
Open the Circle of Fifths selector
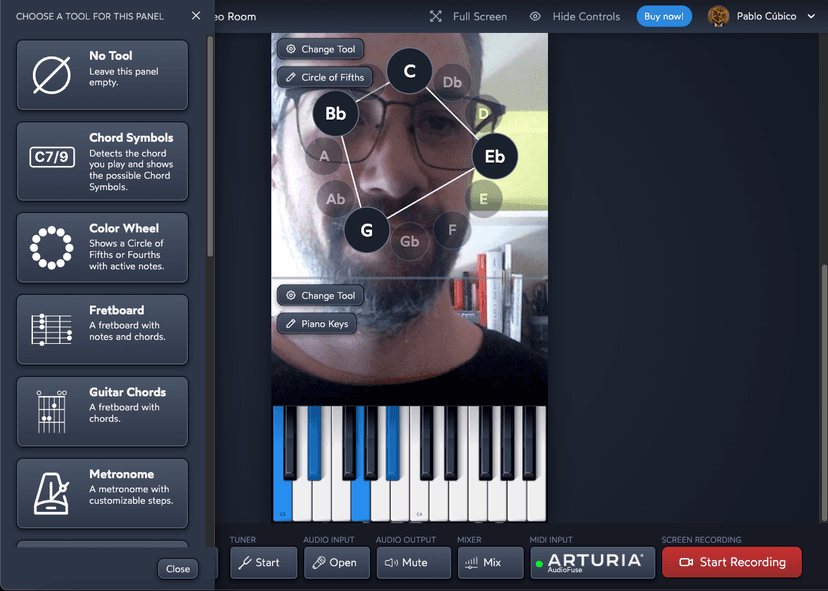coord(324,77)
